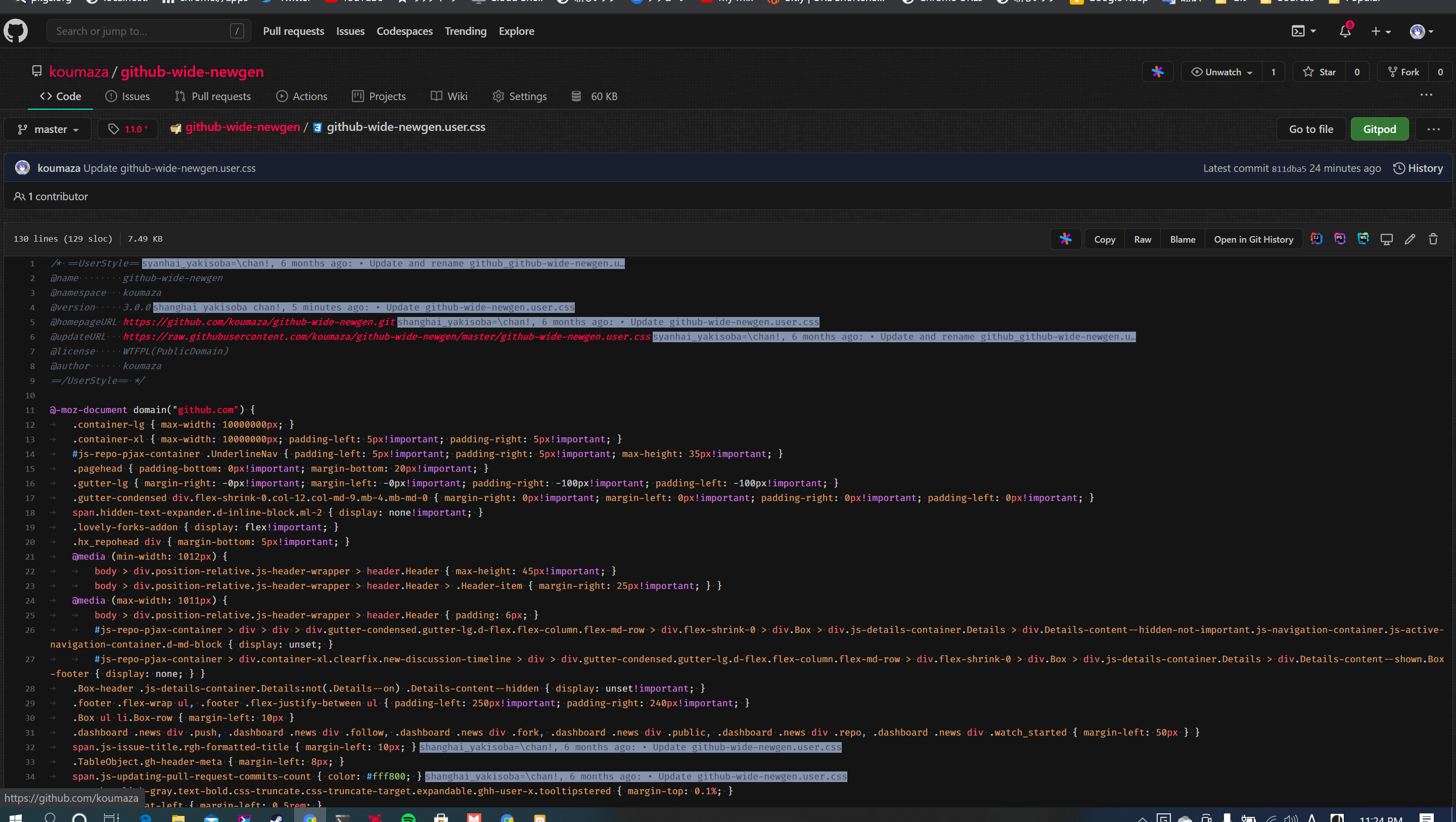Open file in PhpStorm icon
The height and width of the screenshot is (822, 1456).
pos(1340,239)
